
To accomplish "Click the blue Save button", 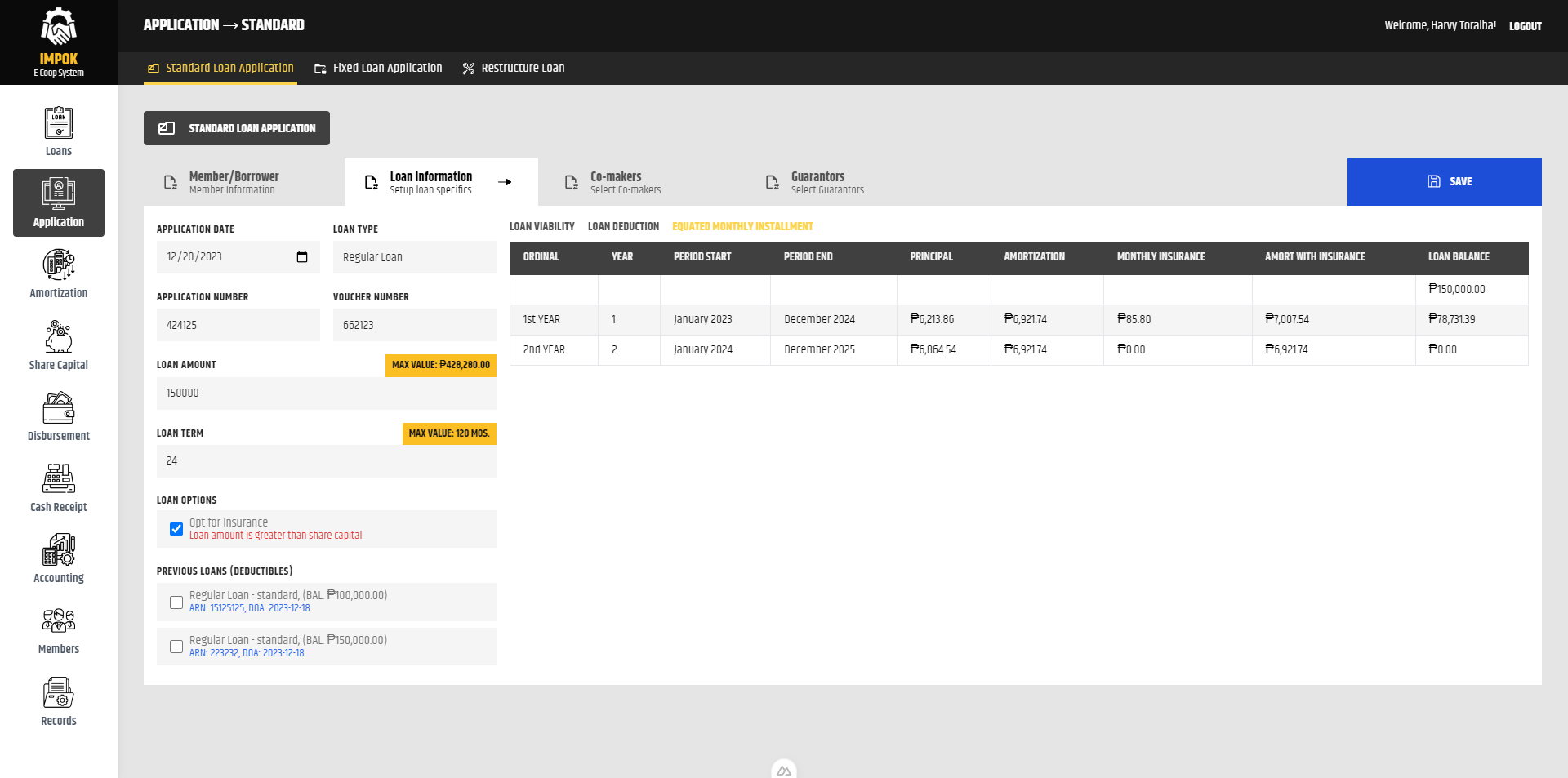I will pos(1444,182).
